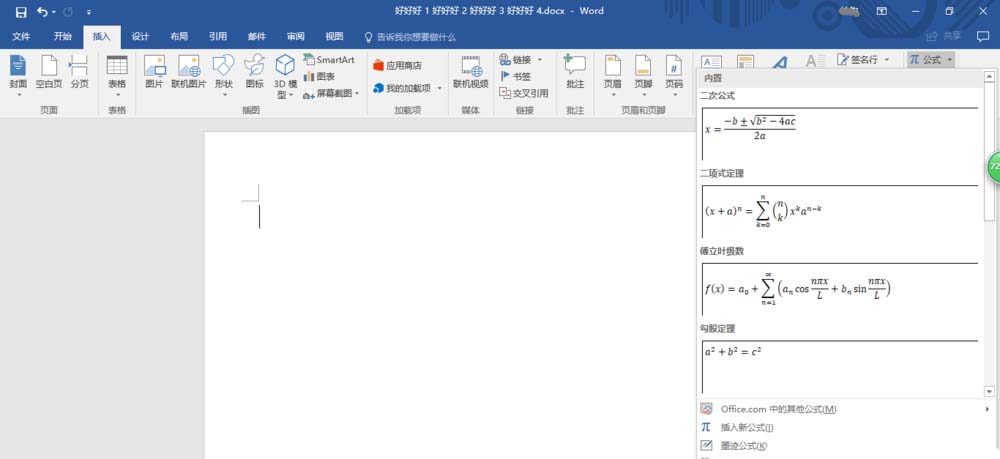The width and height of the screenshot is (1000, 459).
Task: Insert a blank page (空白页)
Action: (x=49, y=72)
